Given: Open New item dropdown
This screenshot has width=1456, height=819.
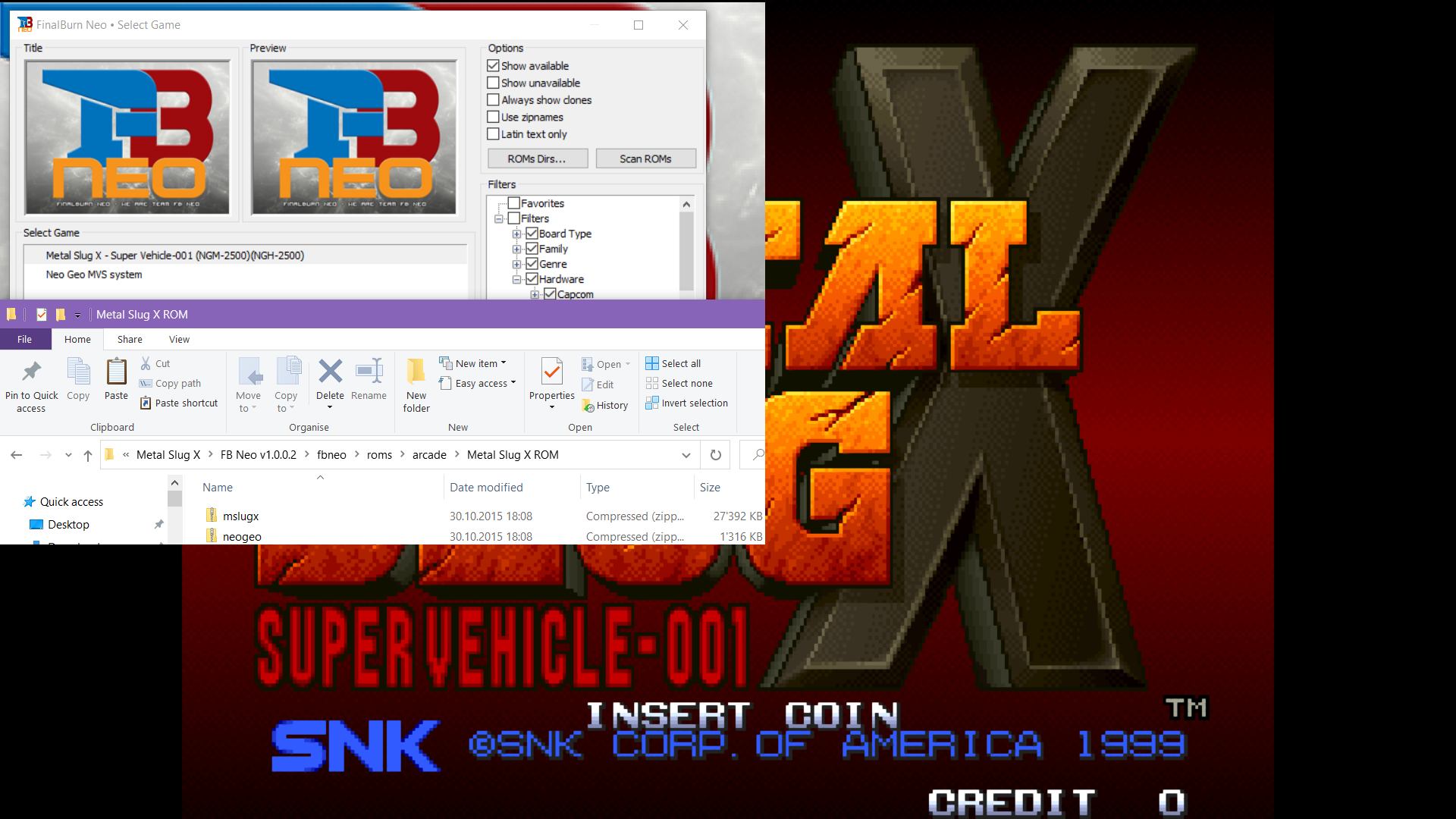Looking at the screenshot, I should [472, 364].
